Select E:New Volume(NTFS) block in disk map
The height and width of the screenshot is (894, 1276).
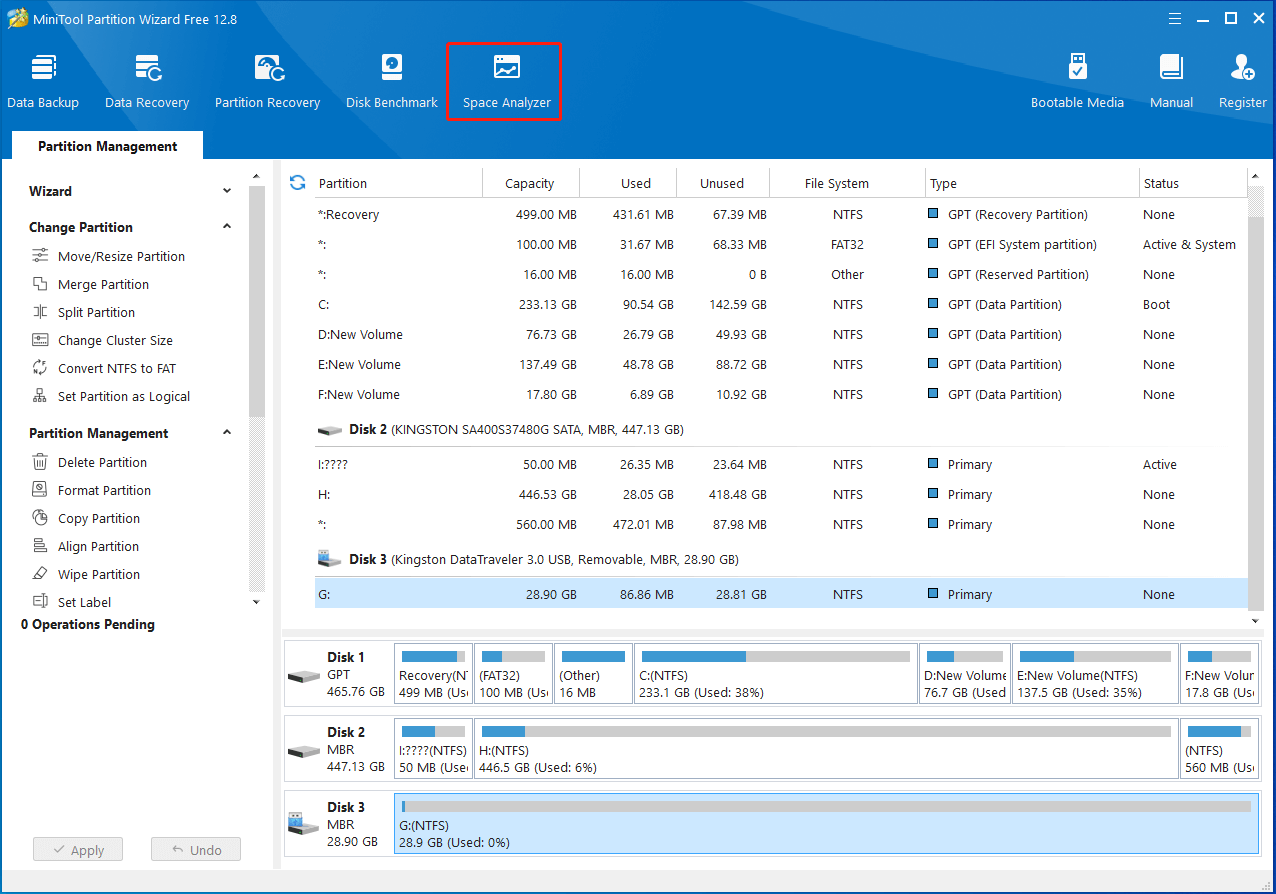point(1095,674)
